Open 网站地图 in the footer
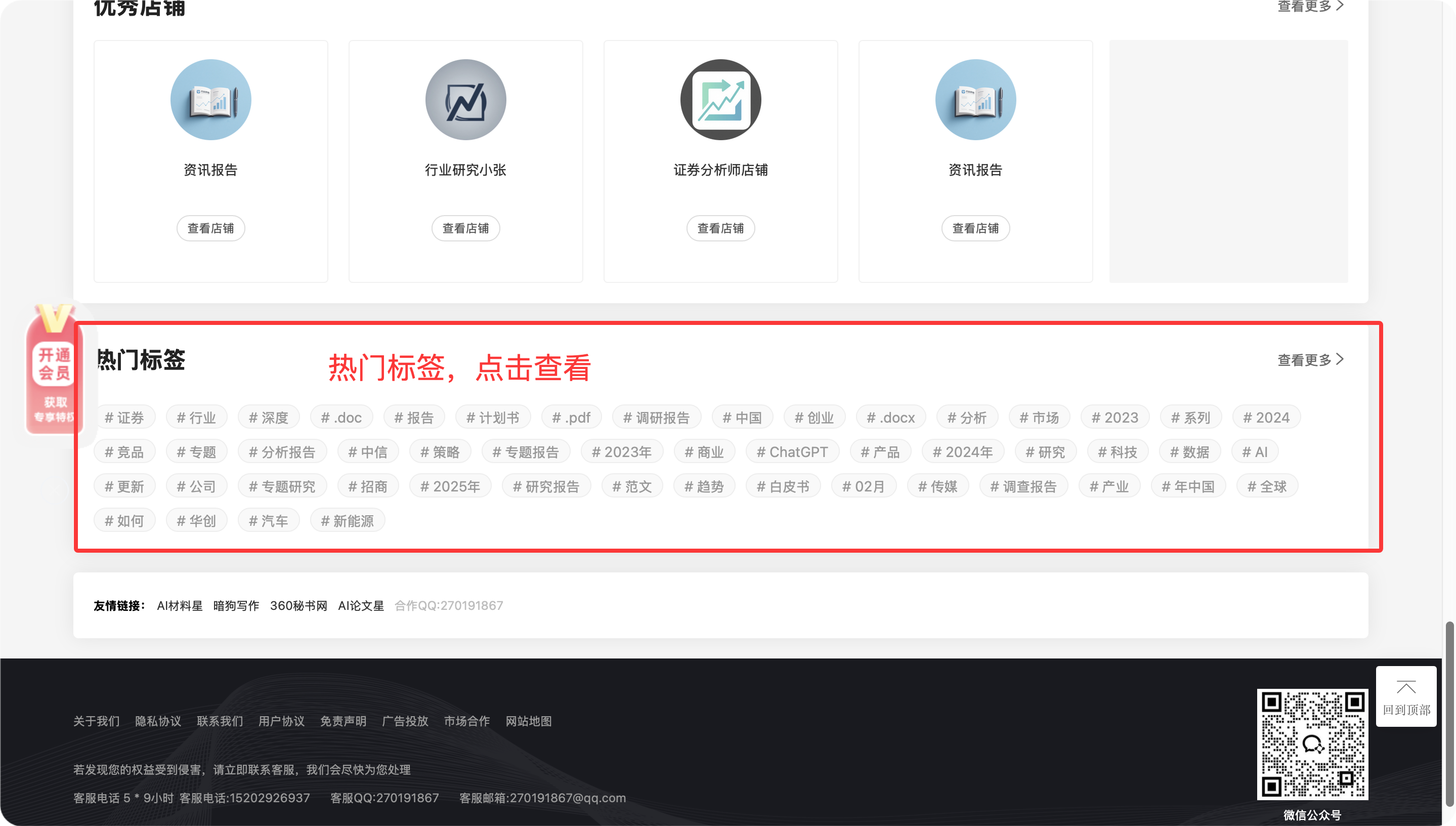The image size is (1456, 826). [529, 721]
